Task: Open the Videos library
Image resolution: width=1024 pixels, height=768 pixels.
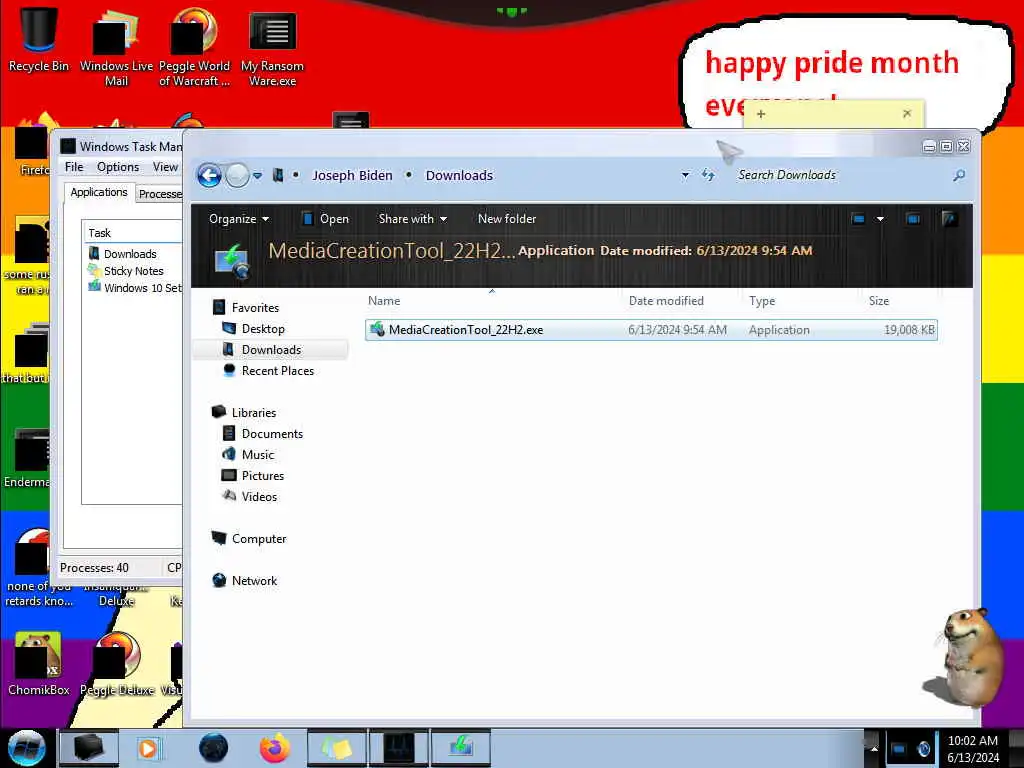Action: click(249, 496)
